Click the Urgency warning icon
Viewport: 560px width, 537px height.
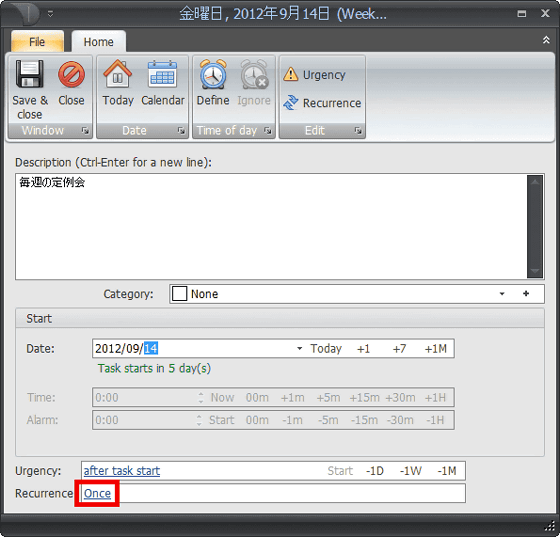tap(291, 74)
